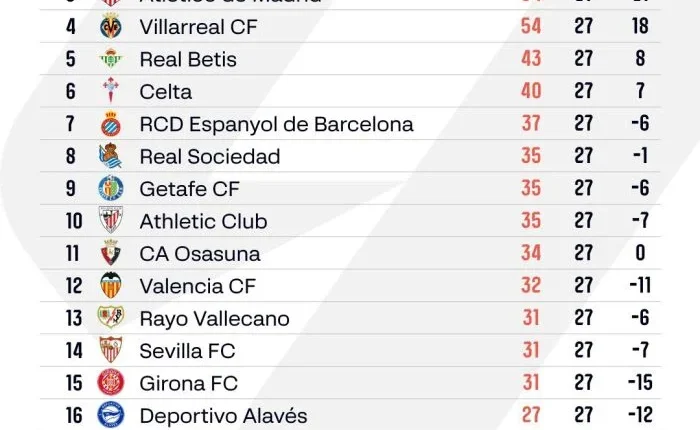Viewport: 700px width, 430px height.
Task: Click the RCD Espanyol de Barcelona name
Action: click(x=276, y=124)
